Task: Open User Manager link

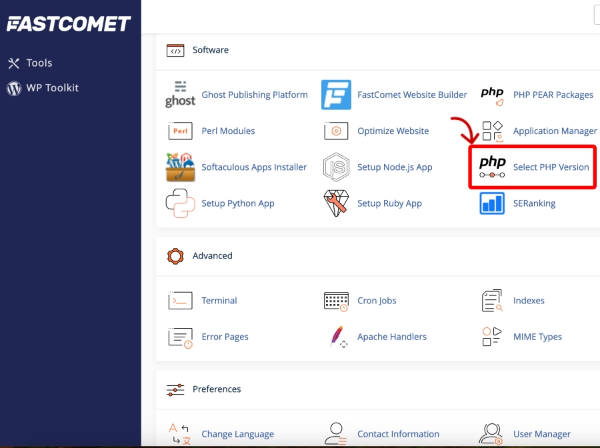Action: tap(542, 434)
